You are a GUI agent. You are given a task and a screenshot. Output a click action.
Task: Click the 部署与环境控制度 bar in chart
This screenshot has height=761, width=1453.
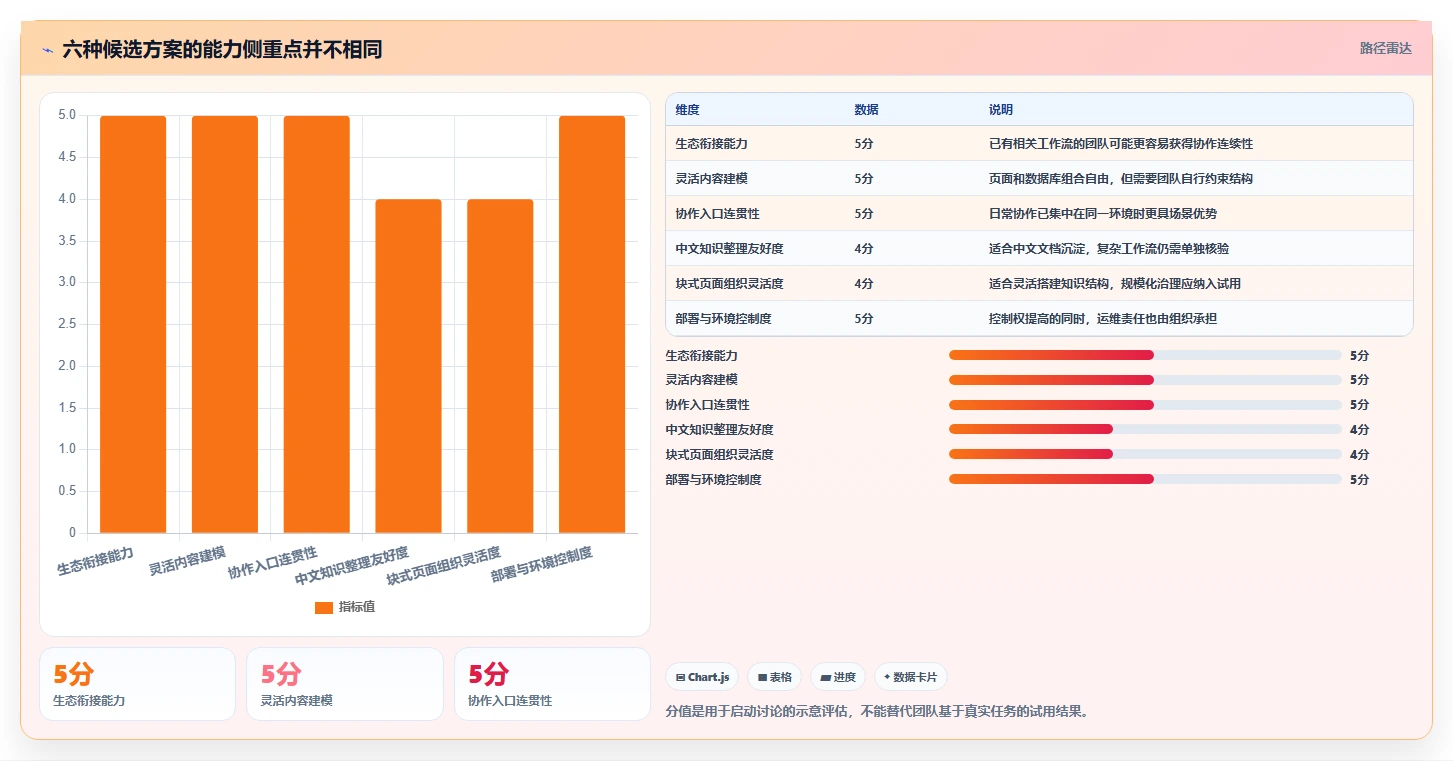[592, 324]
